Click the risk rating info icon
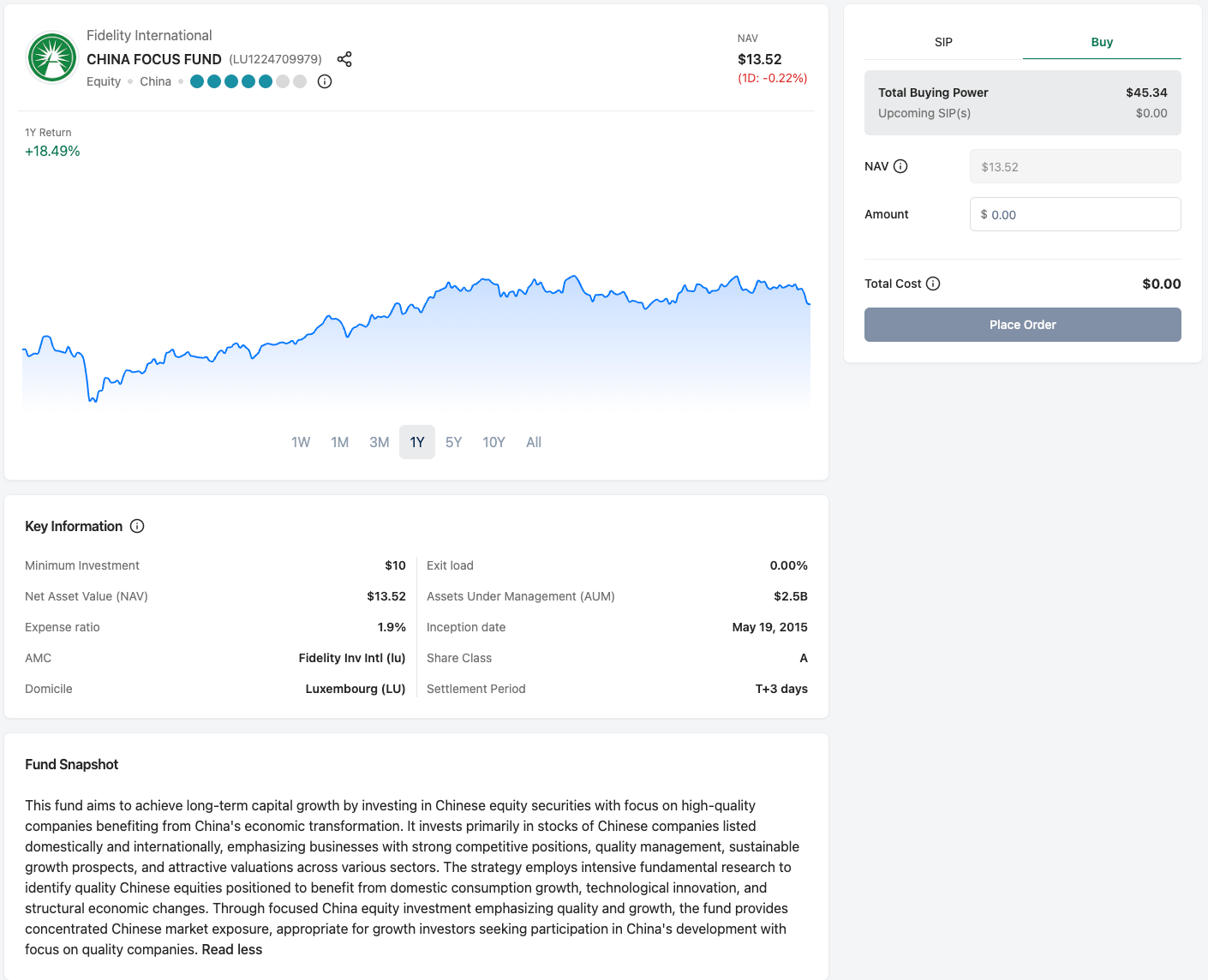The height and width of the screenshot is (980, 1208). tap(325, 81)
